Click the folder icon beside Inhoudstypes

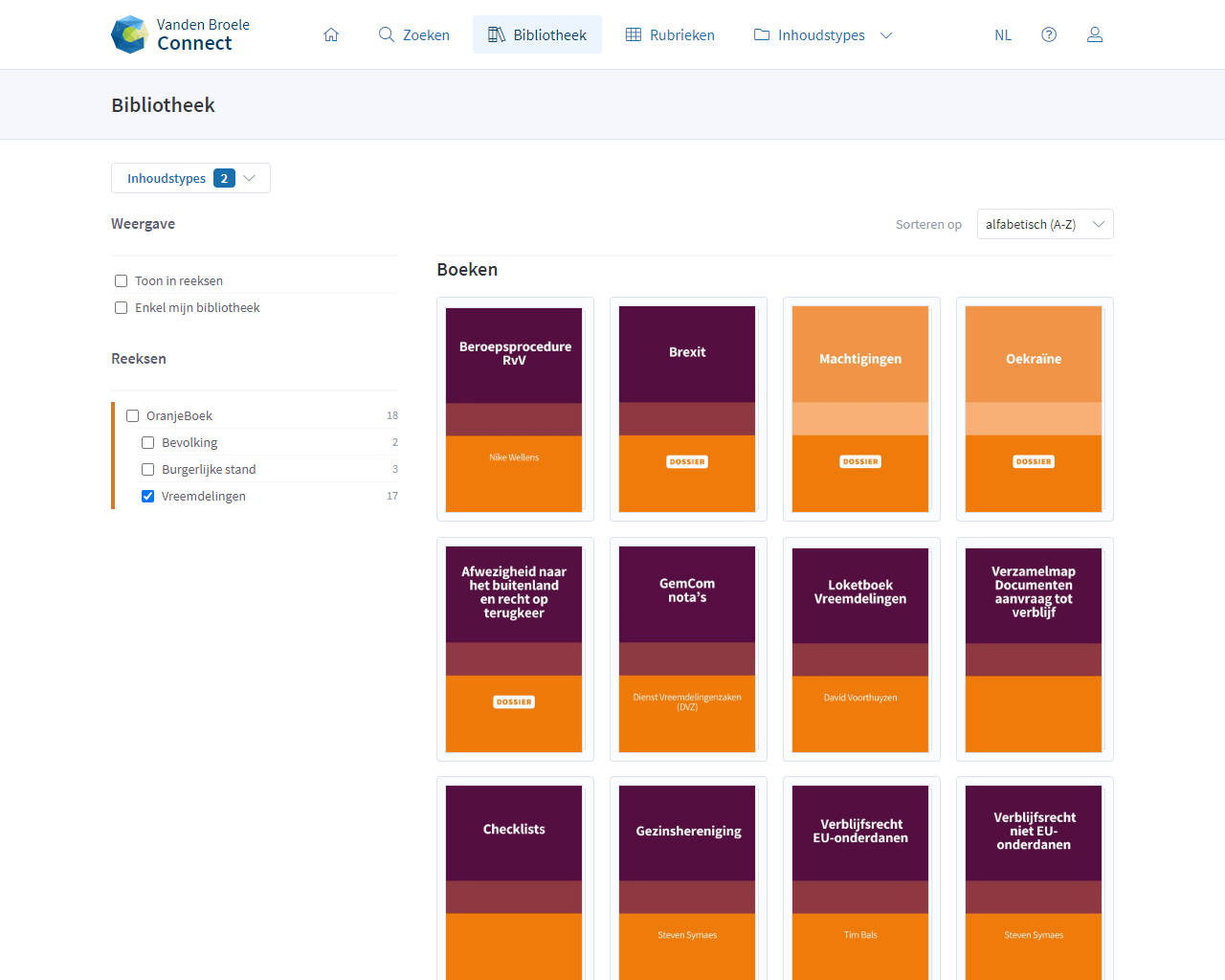762,34
